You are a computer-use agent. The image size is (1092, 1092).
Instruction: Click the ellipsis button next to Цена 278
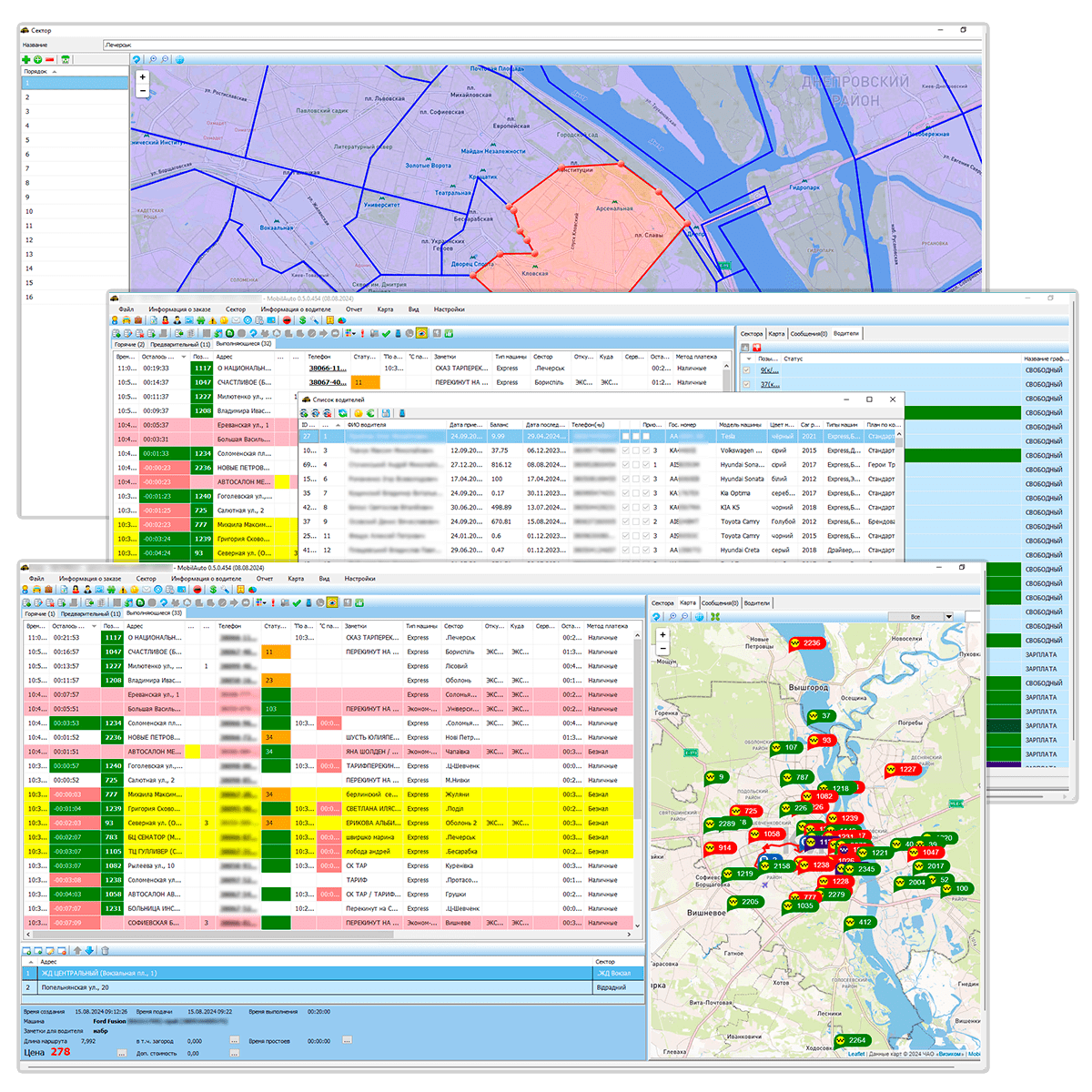(x=122, y=1053)
